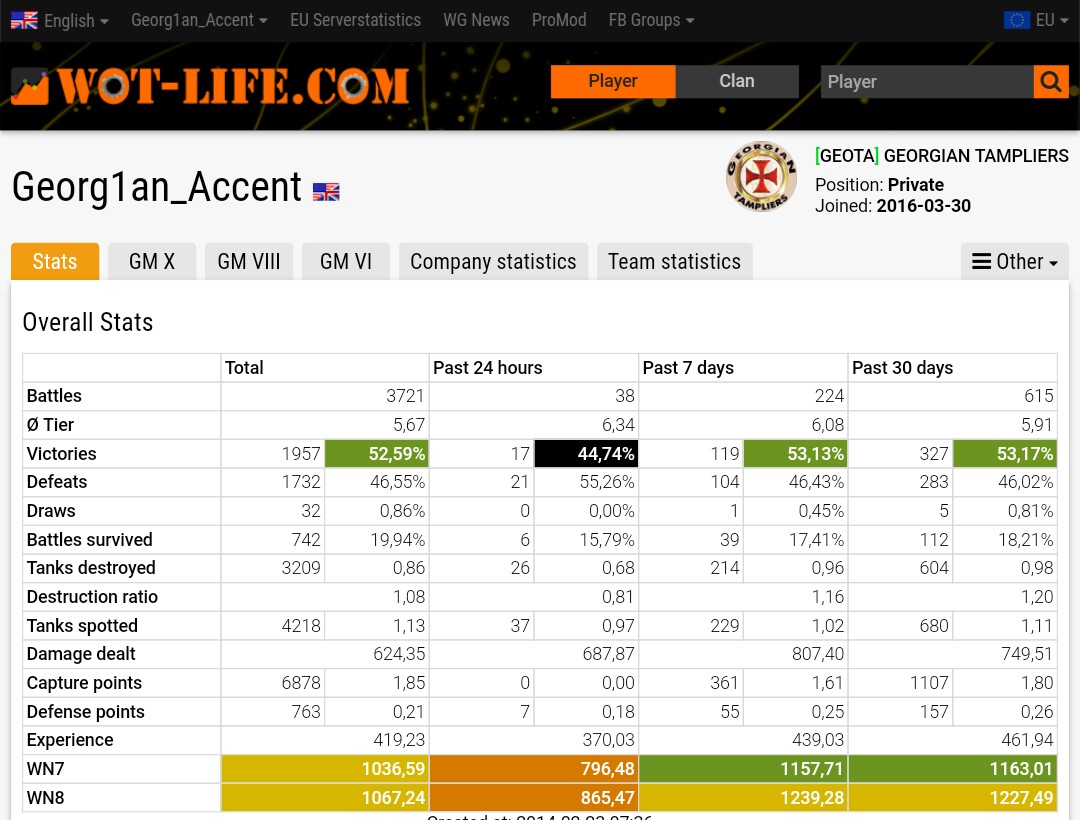Click the green 53,13% victories cell
This screenshot has width=1080, height=820.
click(796, 454)
